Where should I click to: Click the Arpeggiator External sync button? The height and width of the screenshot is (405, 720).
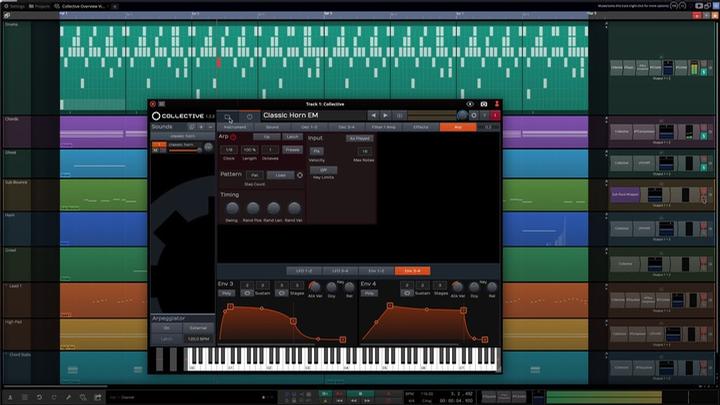click(x=198, y=328)
